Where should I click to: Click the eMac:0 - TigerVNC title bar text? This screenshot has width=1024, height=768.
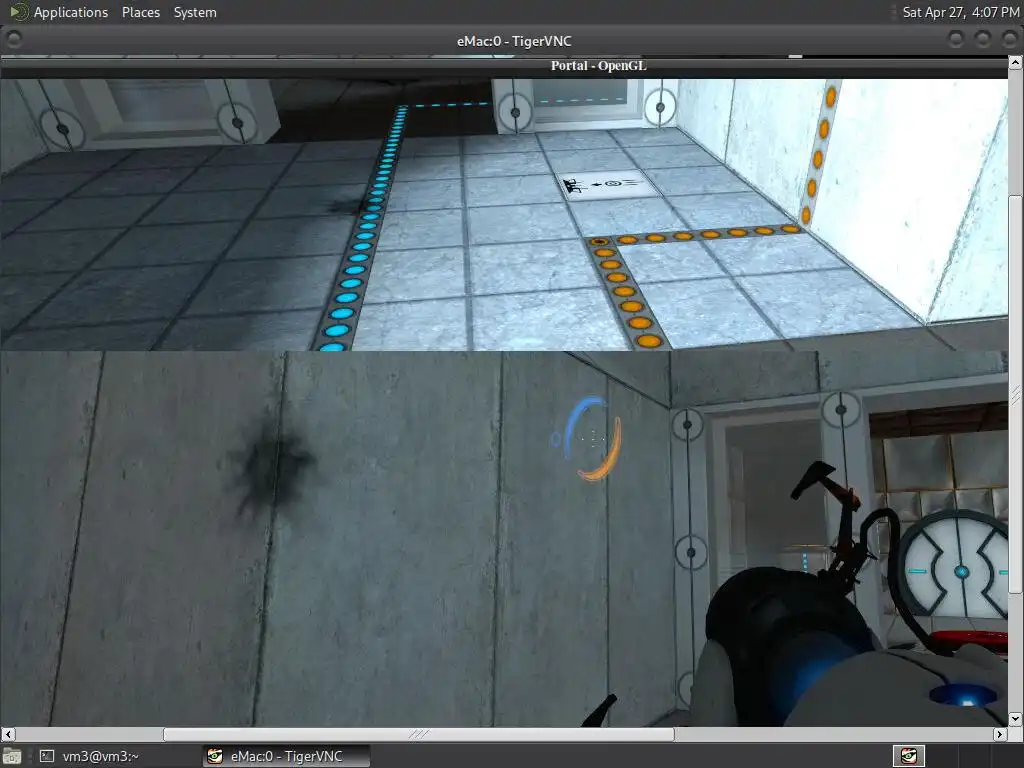click(x=514, y=41)
